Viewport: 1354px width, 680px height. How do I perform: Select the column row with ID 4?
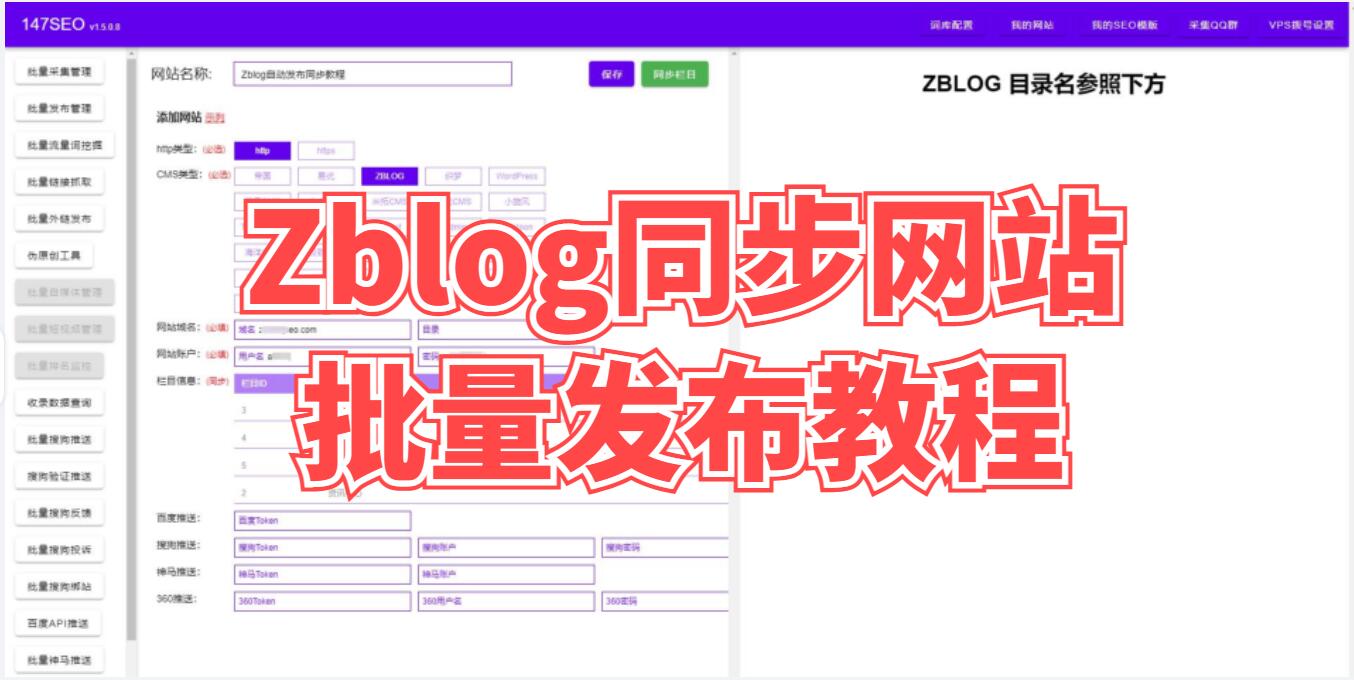tap(481, 438)
